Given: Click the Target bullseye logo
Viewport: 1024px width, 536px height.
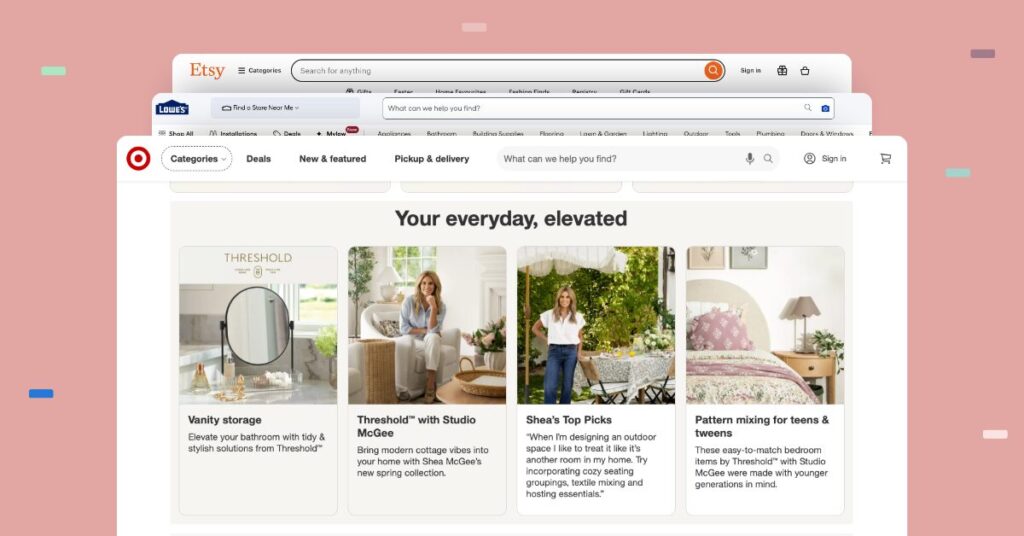Looking at the screenshot, I should point(138,159).
